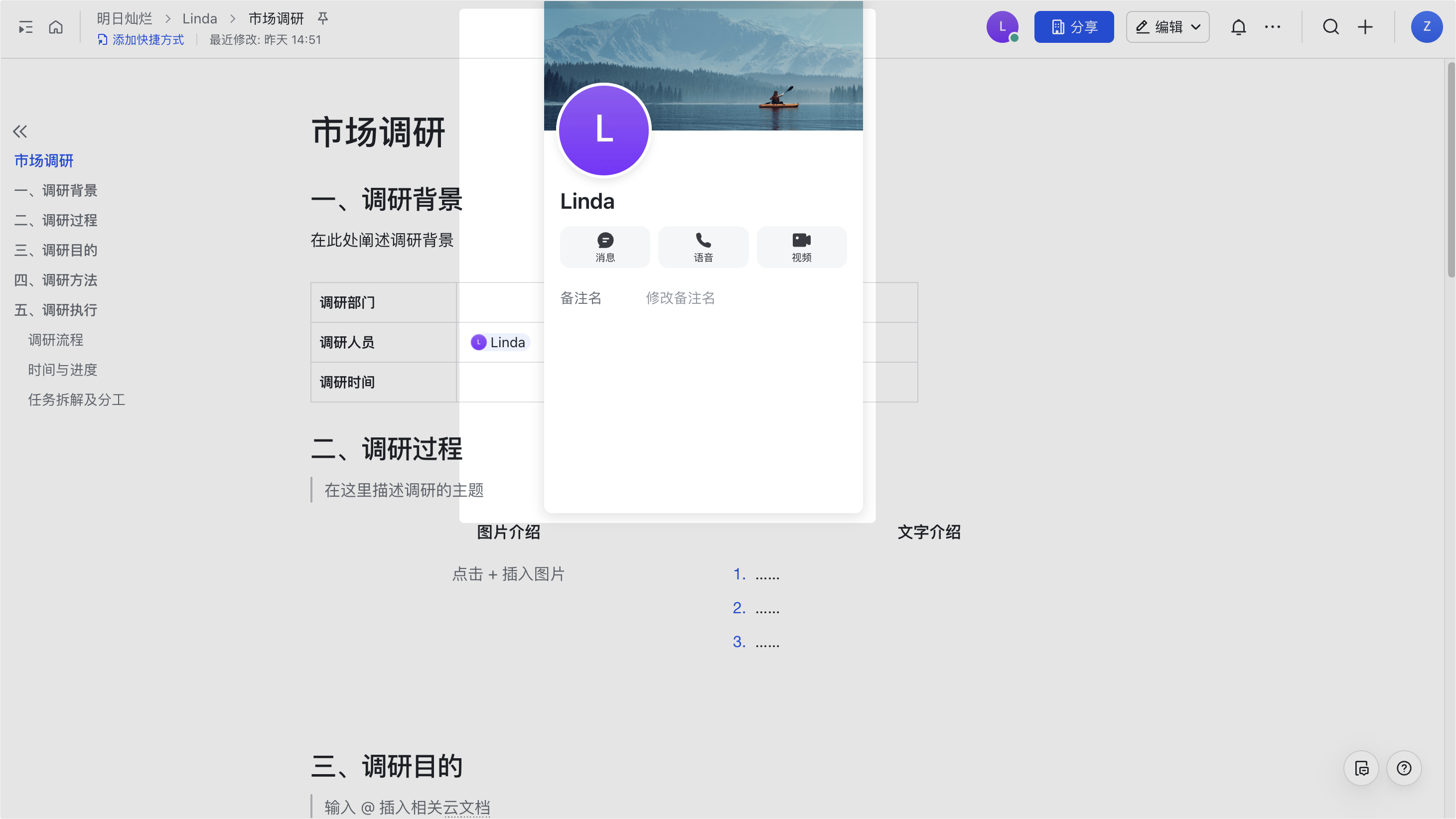
Task: Click the 图片介绍 column heading
Action: pos(508,532)
